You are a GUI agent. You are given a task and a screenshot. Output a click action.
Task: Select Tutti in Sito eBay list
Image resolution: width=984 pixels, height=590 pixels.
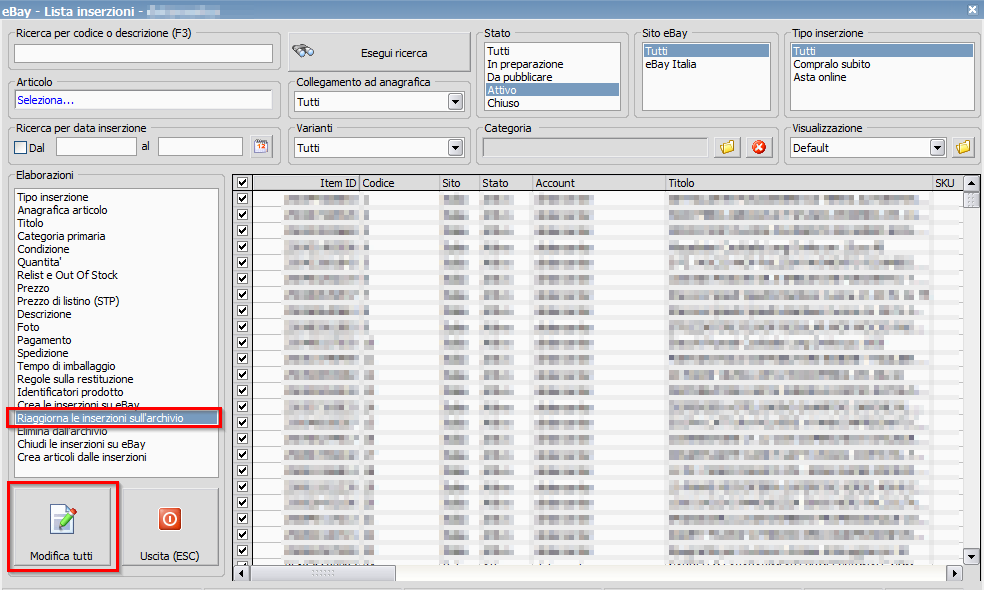(x=706, y=51)
